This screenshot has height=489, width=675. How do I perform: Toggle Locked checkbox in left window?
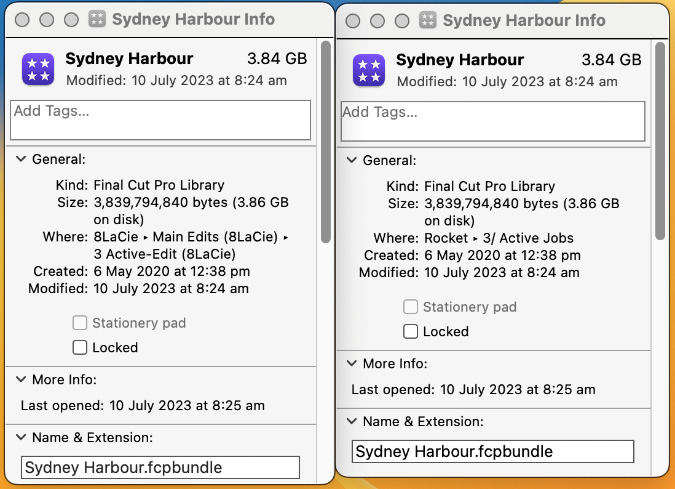[x=80, y=347]
